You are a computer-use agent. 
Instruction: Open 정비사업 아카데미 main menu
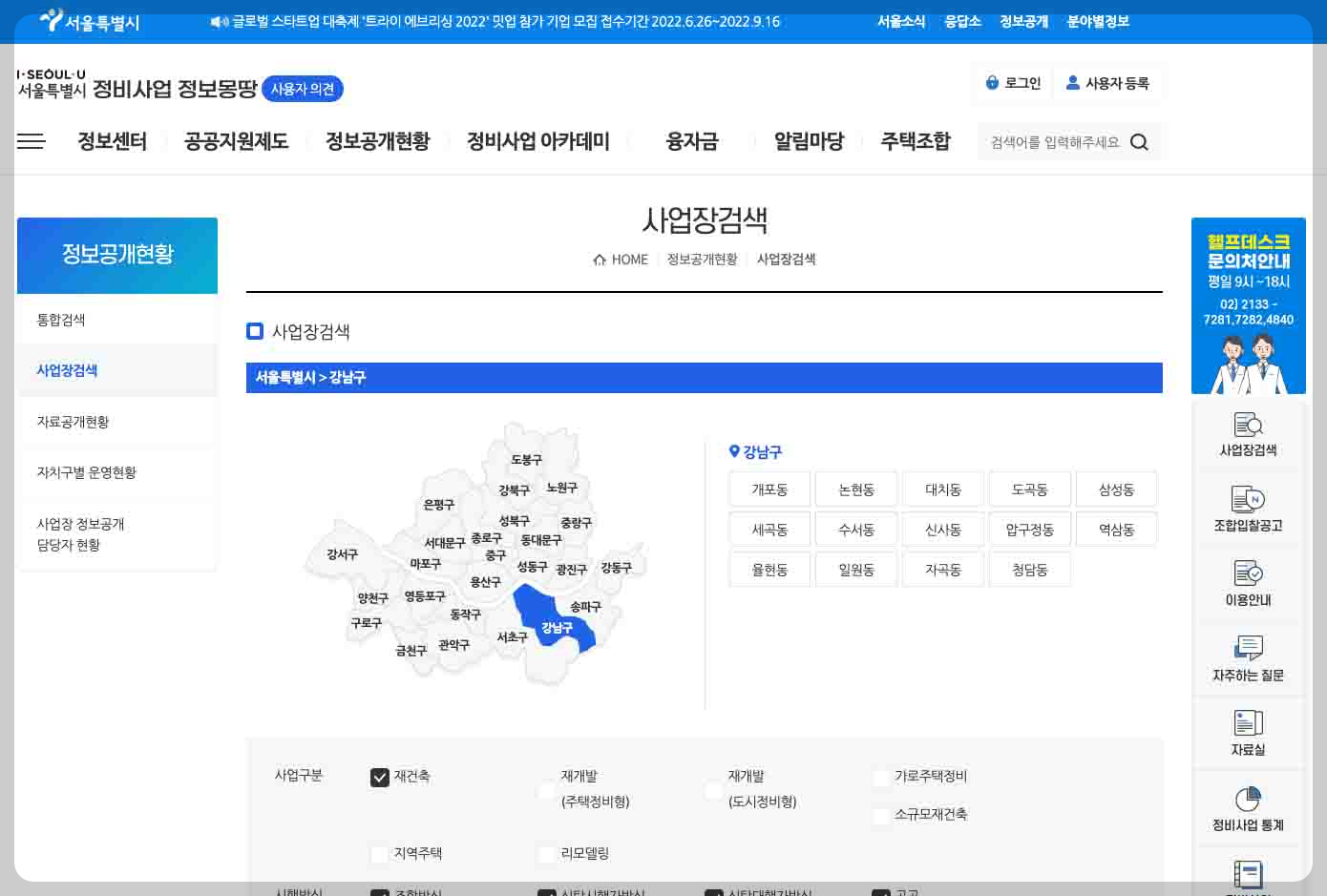click(537, 141)
